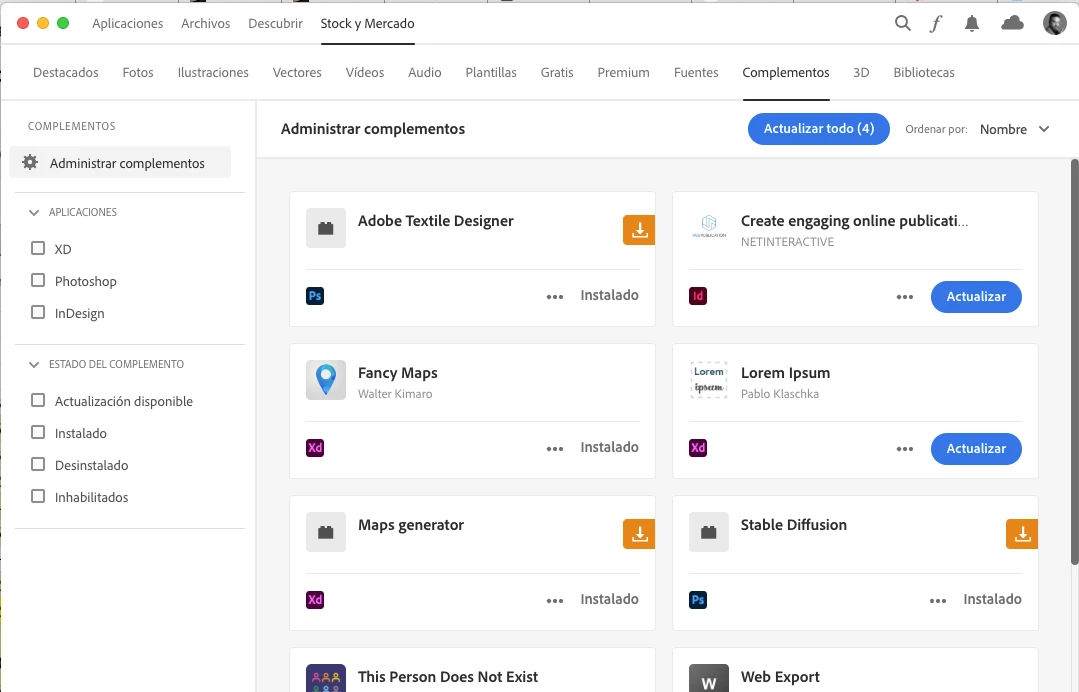Screen dimensions: 1079x692
Task: Open the Plantillas tab
Action: pos(491,72)
